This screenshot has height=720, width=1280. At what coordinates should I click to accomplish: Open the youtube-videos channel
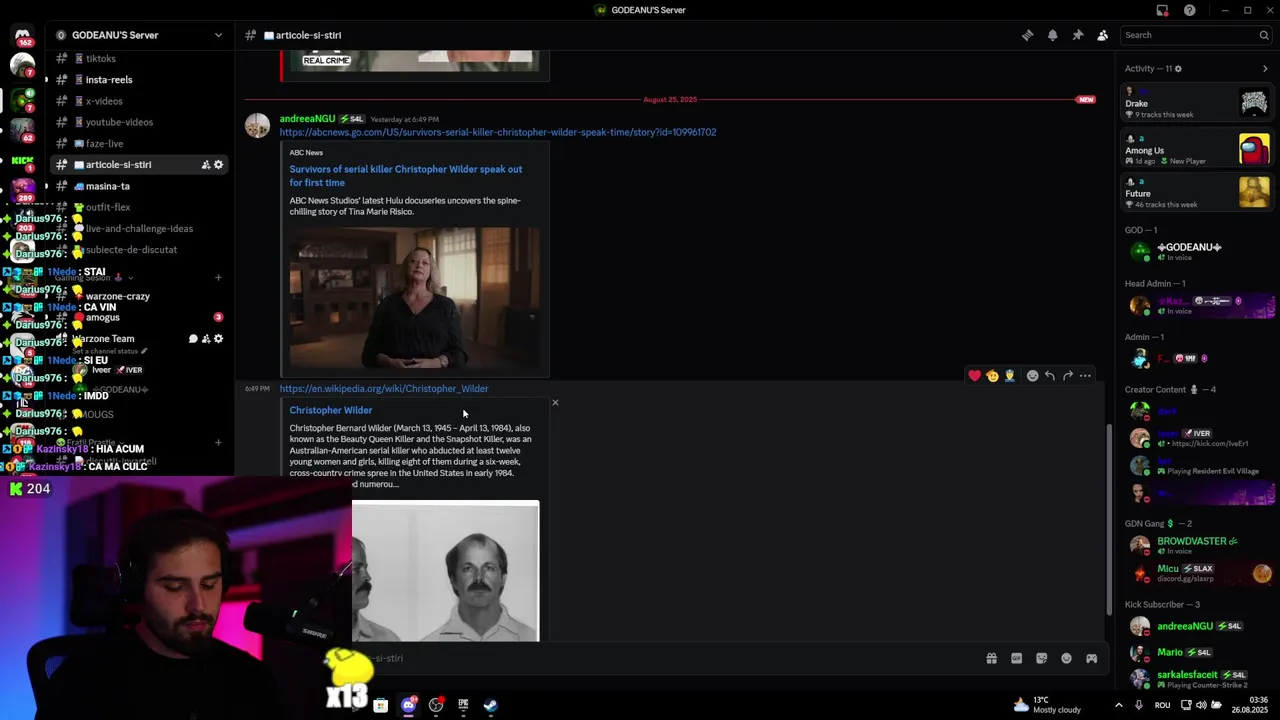coord(140,122)
